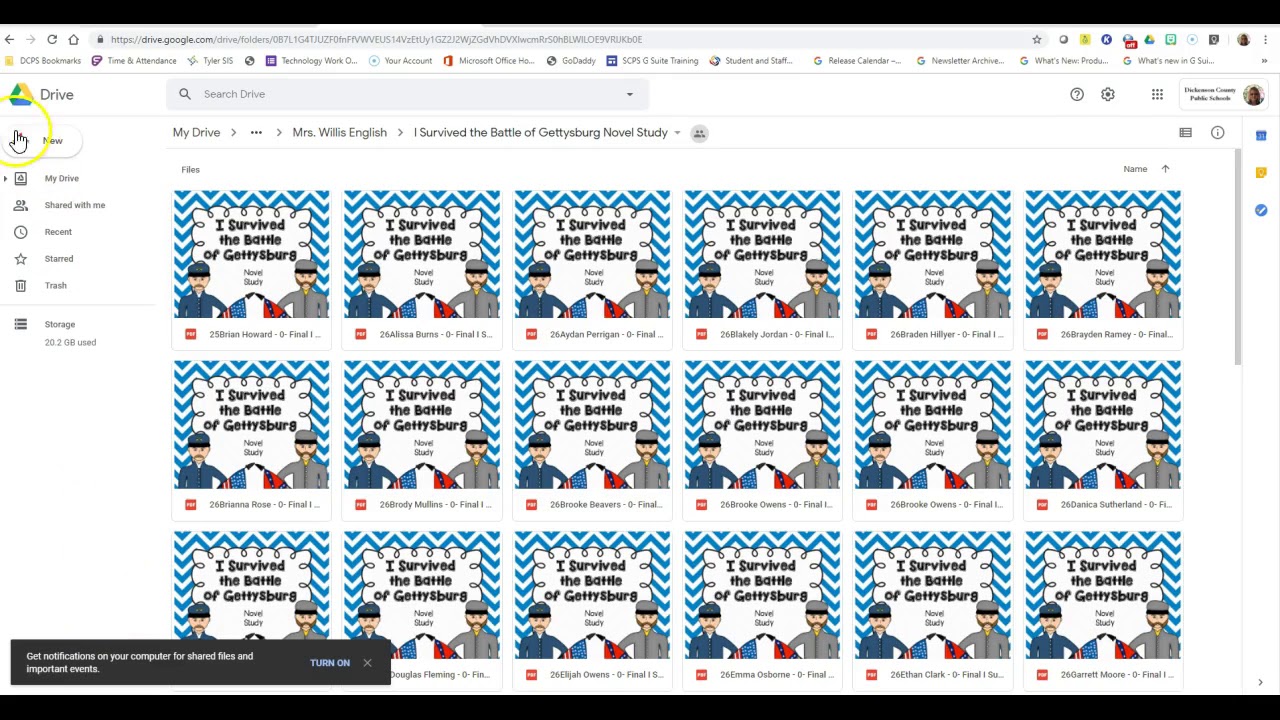The image size is (1280, 720).
Task: Open Calendar in side panel
Action: [1261, 135]
